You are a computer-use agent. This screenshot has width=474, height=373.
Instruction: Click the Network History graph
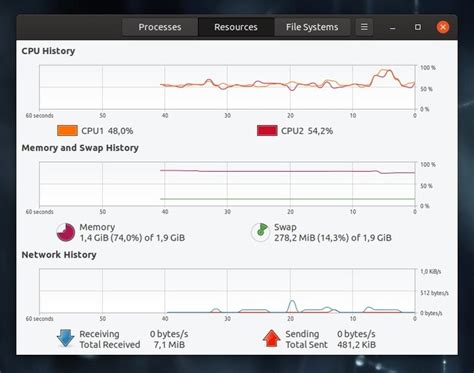227,291
